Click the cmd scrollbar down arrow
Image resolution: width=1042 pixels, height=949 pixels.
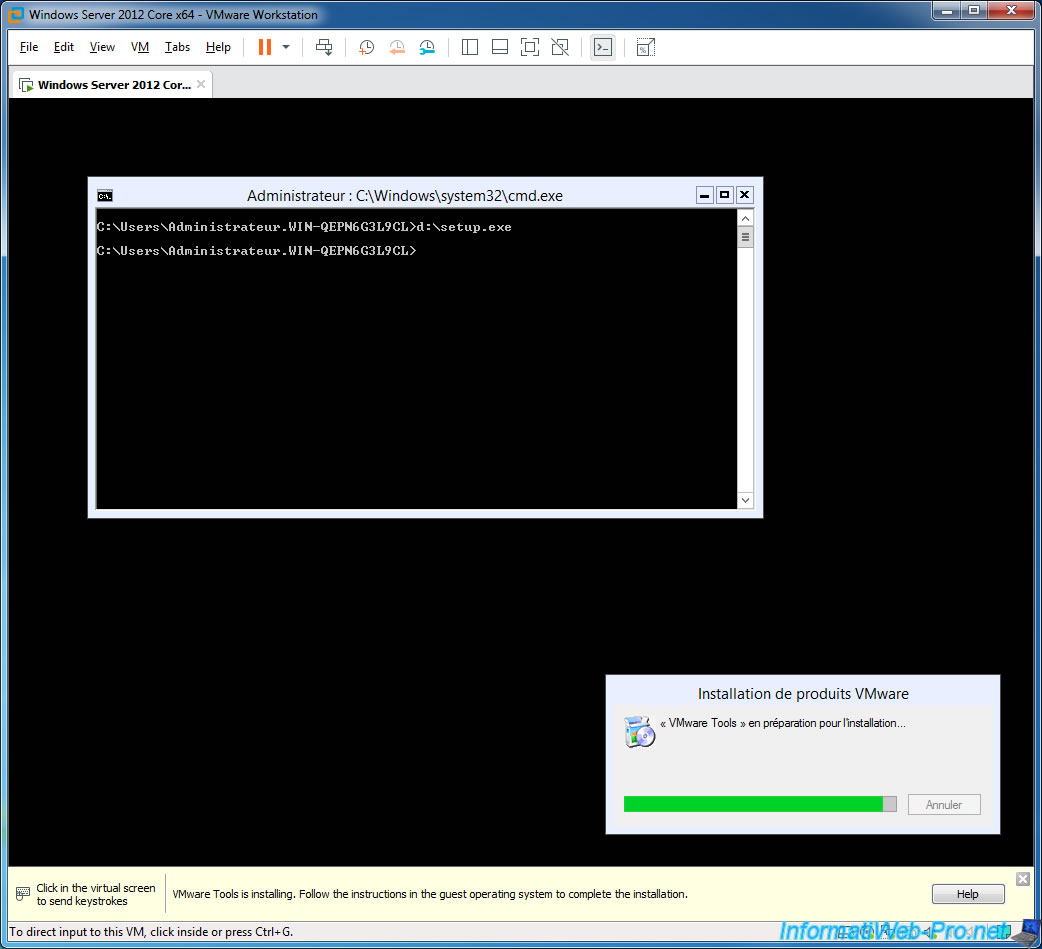click(x=746, y=500)
